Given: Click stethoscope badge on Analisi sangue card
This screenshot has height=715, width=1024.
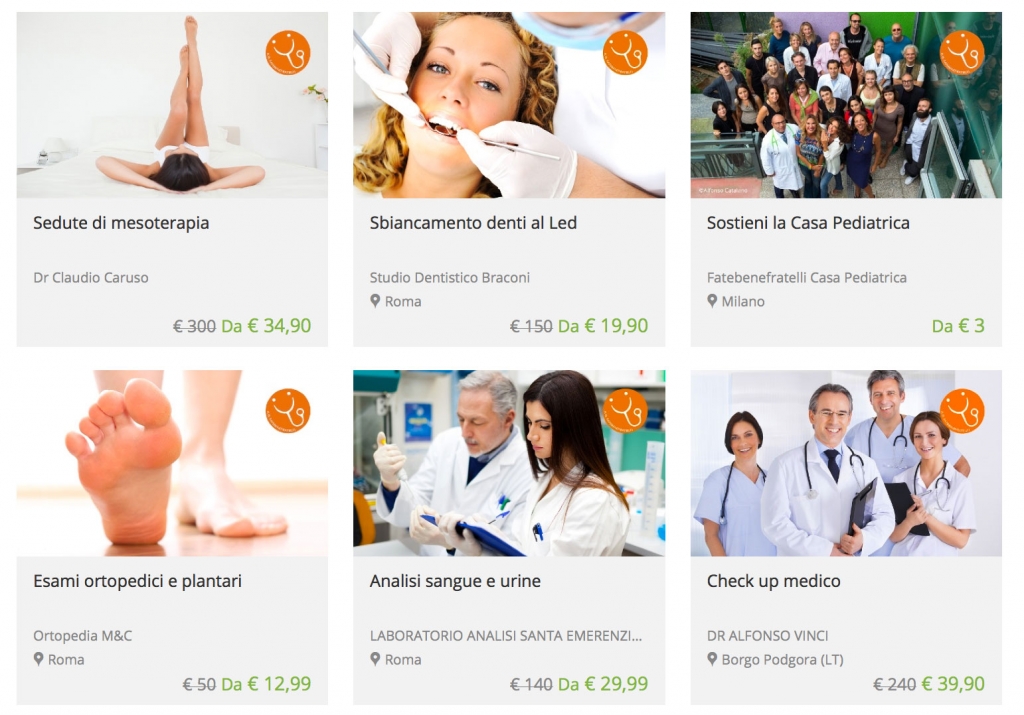Looking at the screenshot, I should [625, 411].
